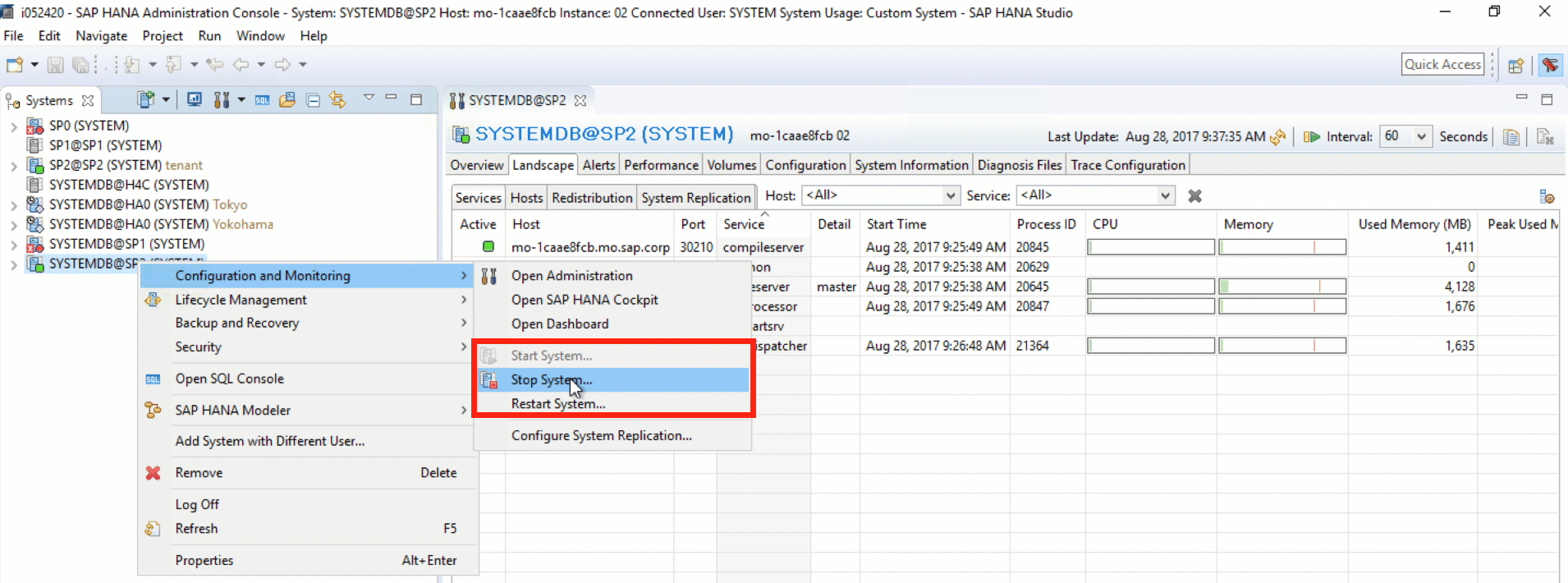Expand the SYSTEMDB@SP1 (SYSTEM) tree node
1568x583 pixels.
point(13,245)
